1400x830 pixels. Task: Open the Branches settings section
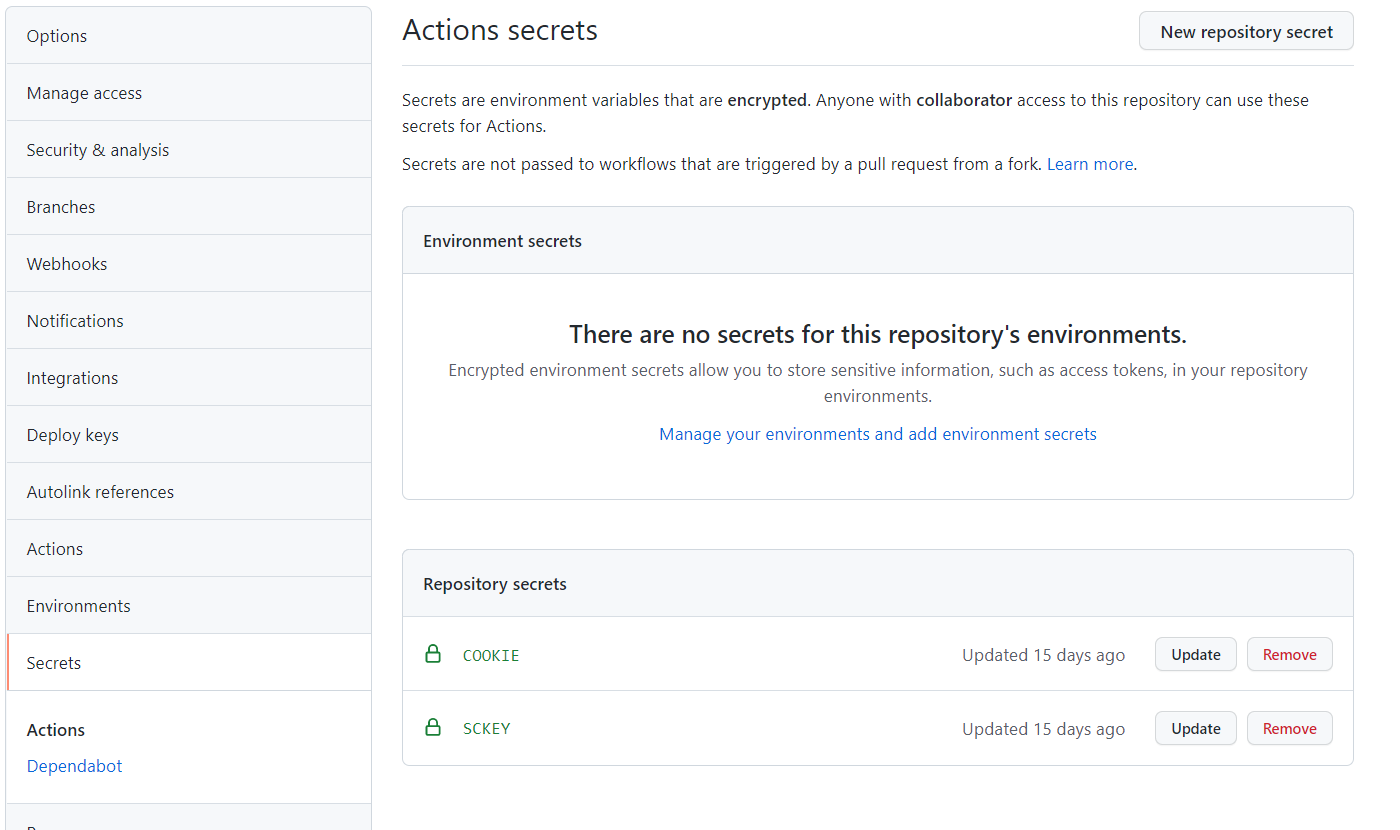(60, 206)
